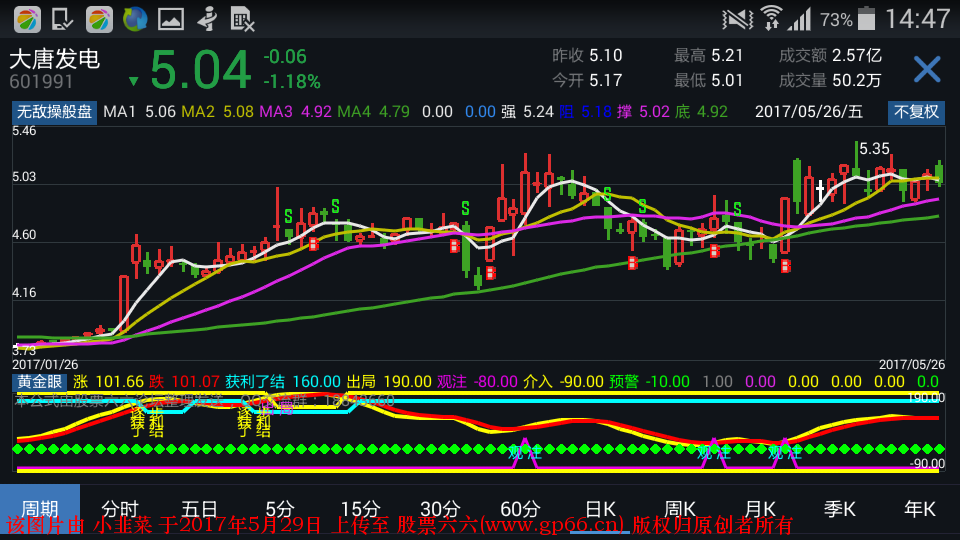Close the stock chart with the X icon
960x540 pixels.
tap(927, 69)
